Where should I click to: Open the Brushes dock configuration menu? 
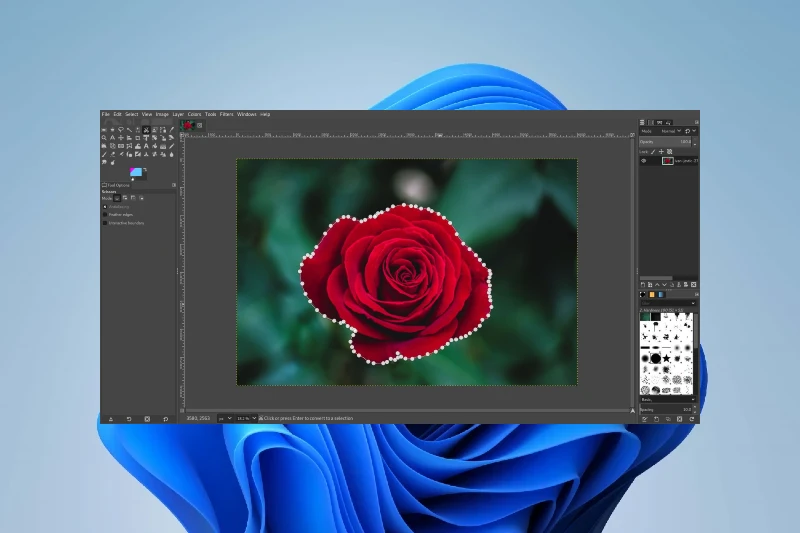697,294
